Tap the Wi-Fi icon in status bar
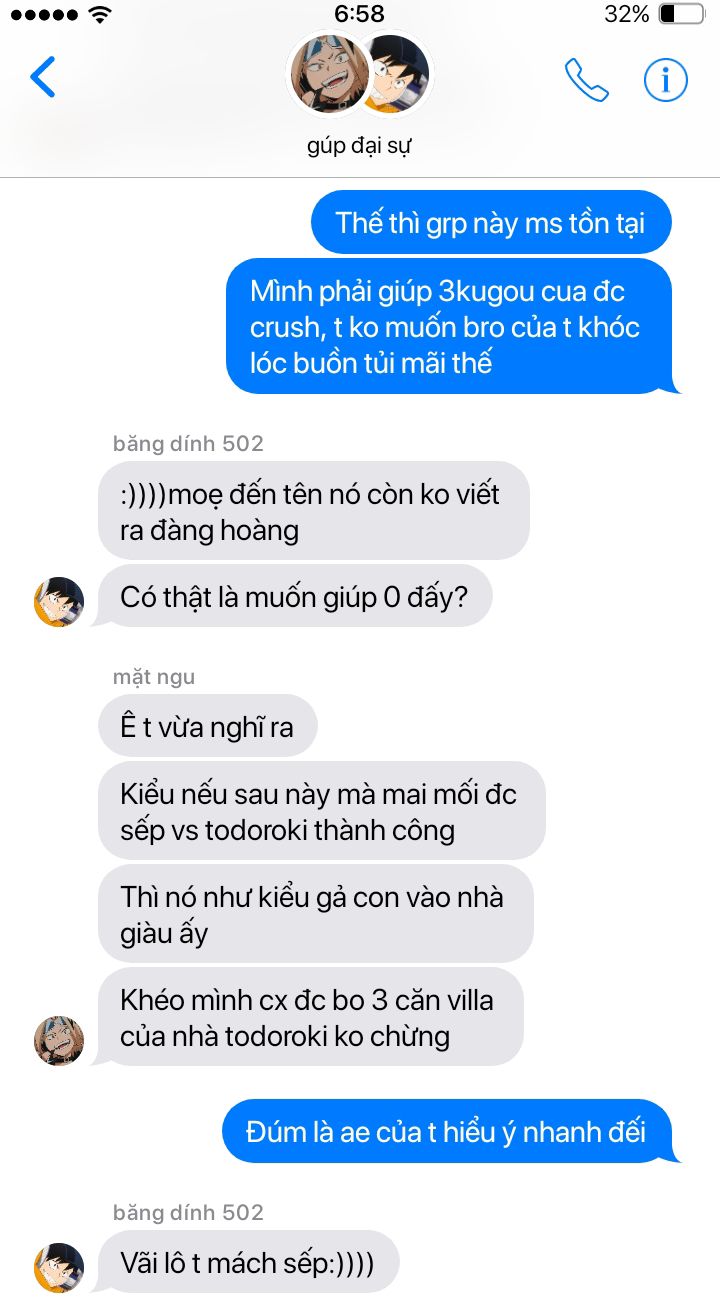The image size is (720, 1313). 100,14
